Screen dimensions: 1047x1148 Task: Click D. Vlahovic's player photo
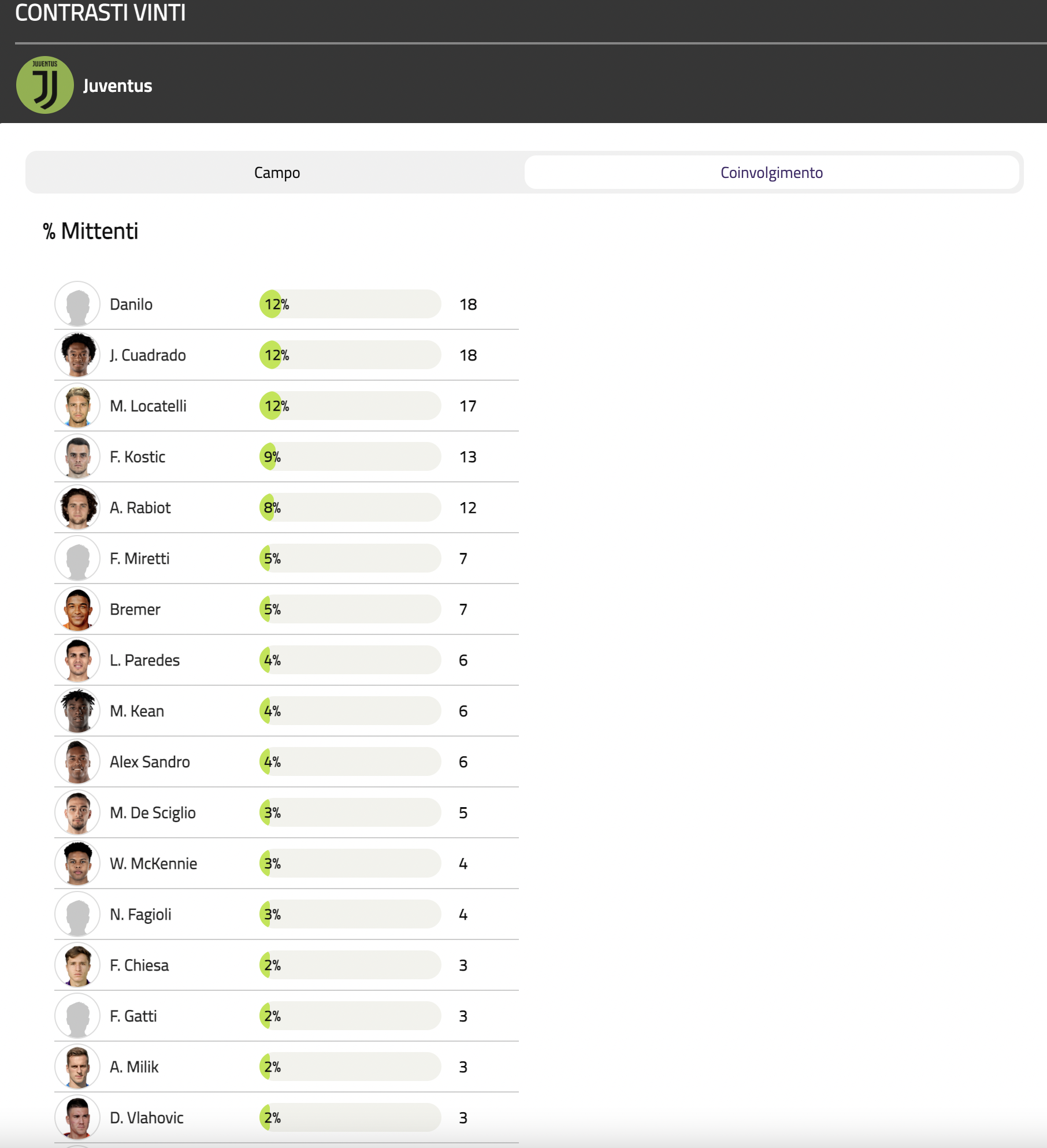click(x=77, y=1118)
